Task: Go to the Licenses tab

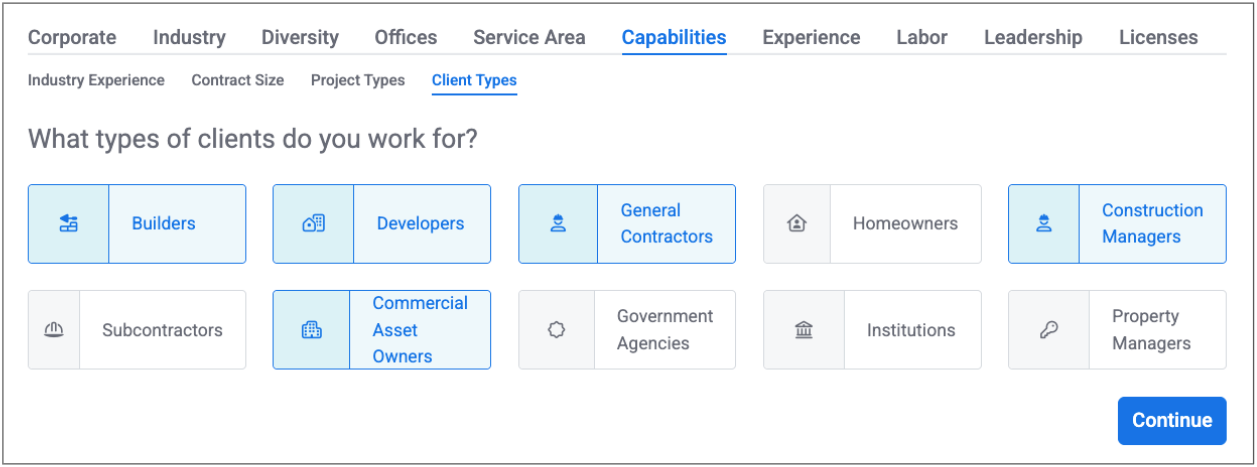Action: pos(1158,38)
